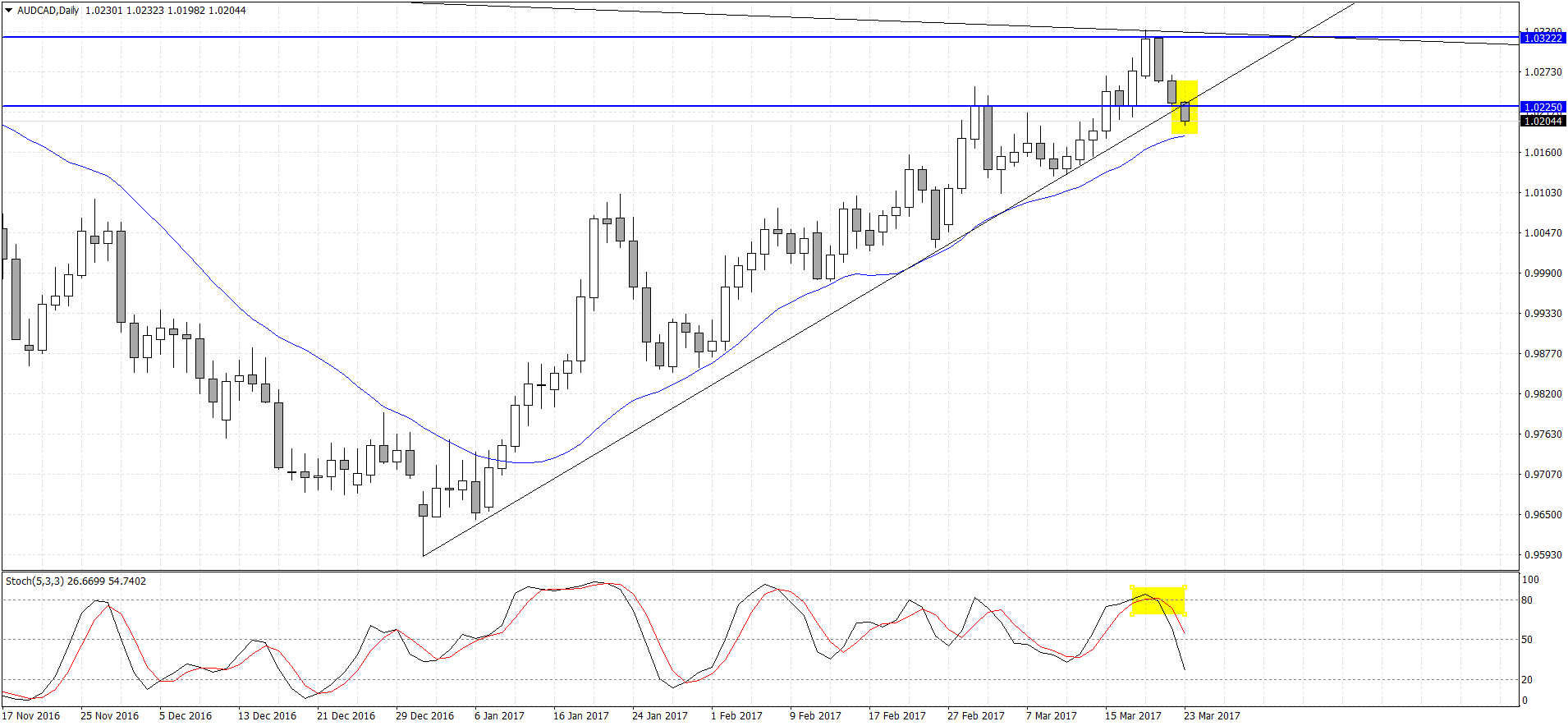Screen dimensions: 1568x726
Task: Click the 1 Feb 2017 date label
Action: pyautogui.click(x=736, y=716)
